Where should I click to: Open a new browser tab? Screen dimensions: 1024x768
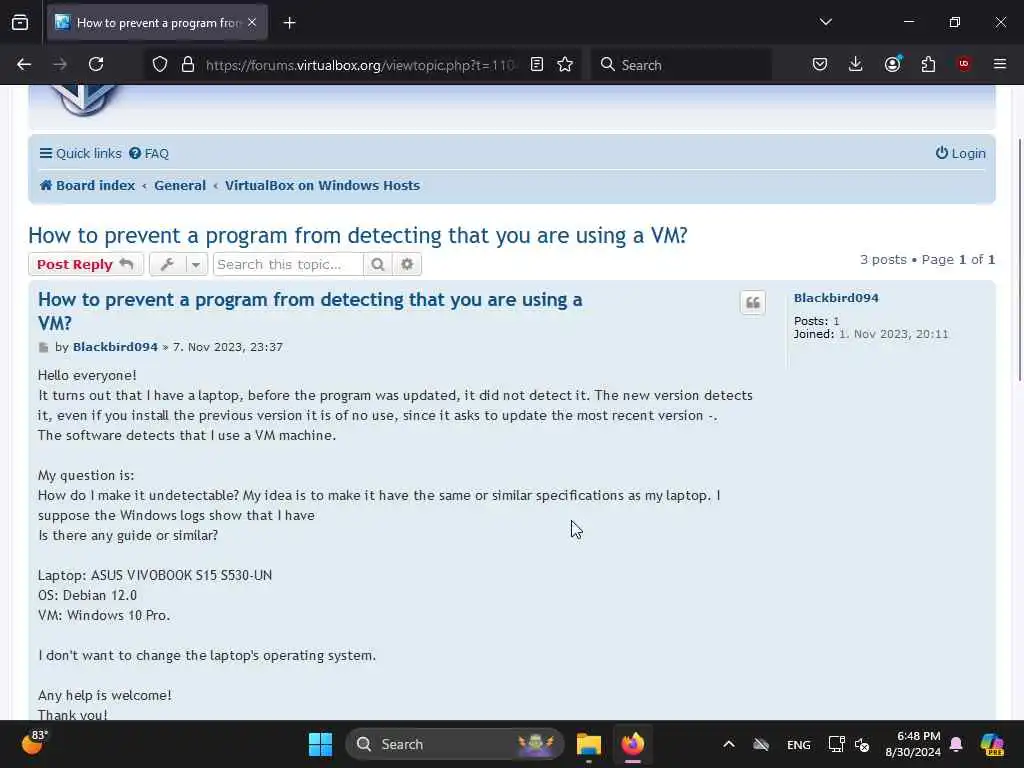tap(289, 23)
